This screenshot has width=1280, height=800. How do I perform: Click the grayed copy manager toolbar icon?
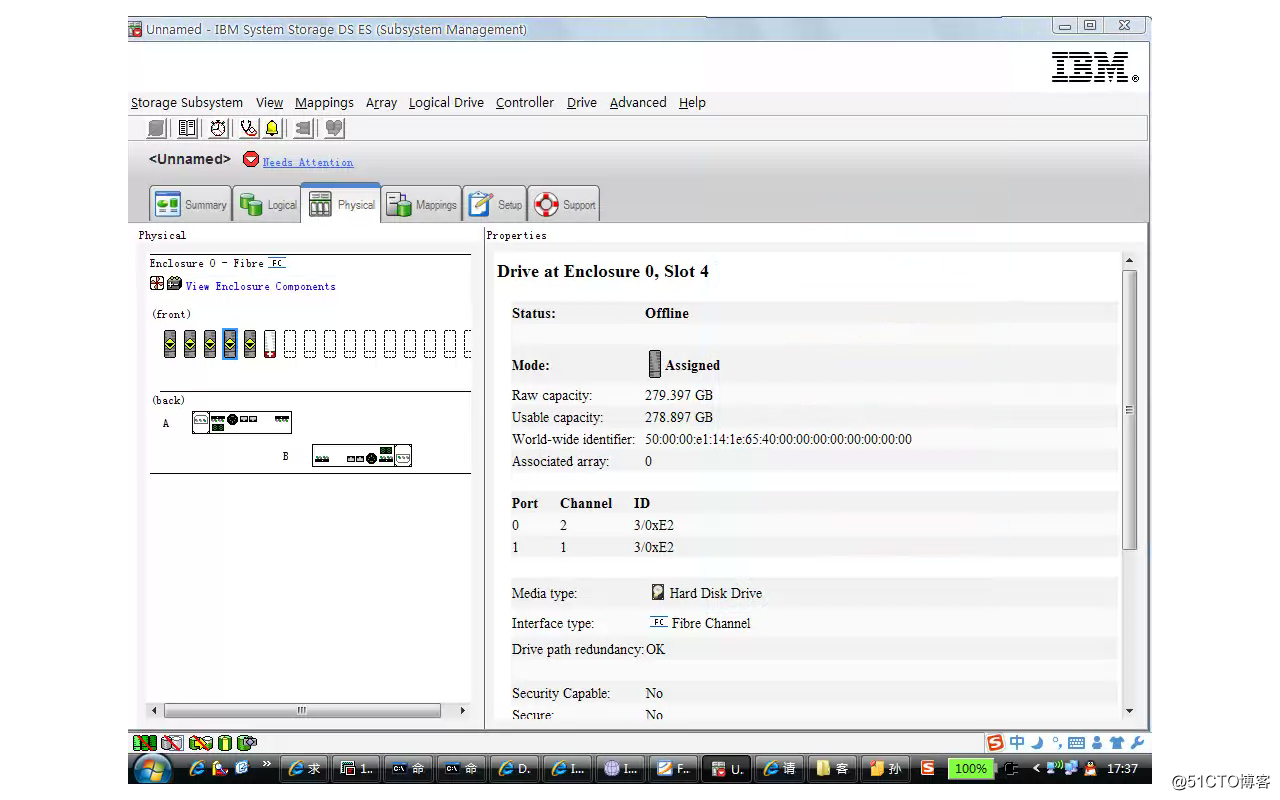pyautogui.click(x=334, y=128)
